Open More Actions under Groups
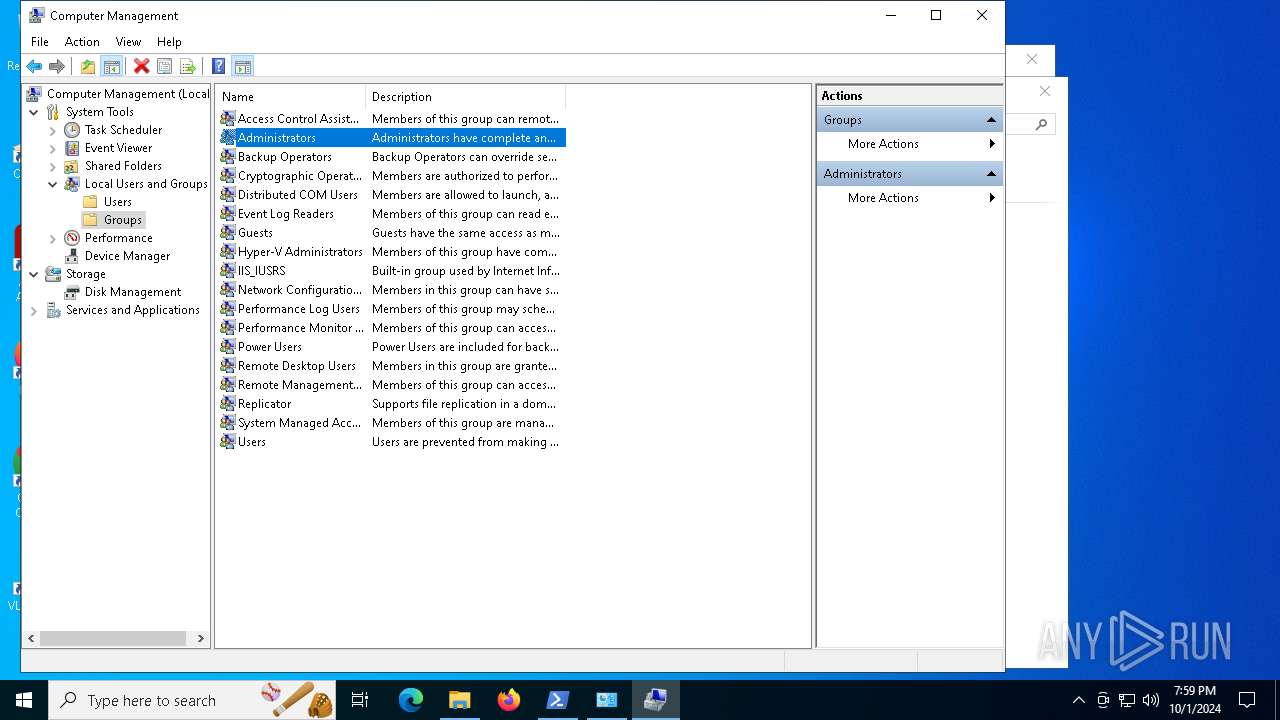The width and height of the screenshot is (1280, 720). [x=909, y=144]
